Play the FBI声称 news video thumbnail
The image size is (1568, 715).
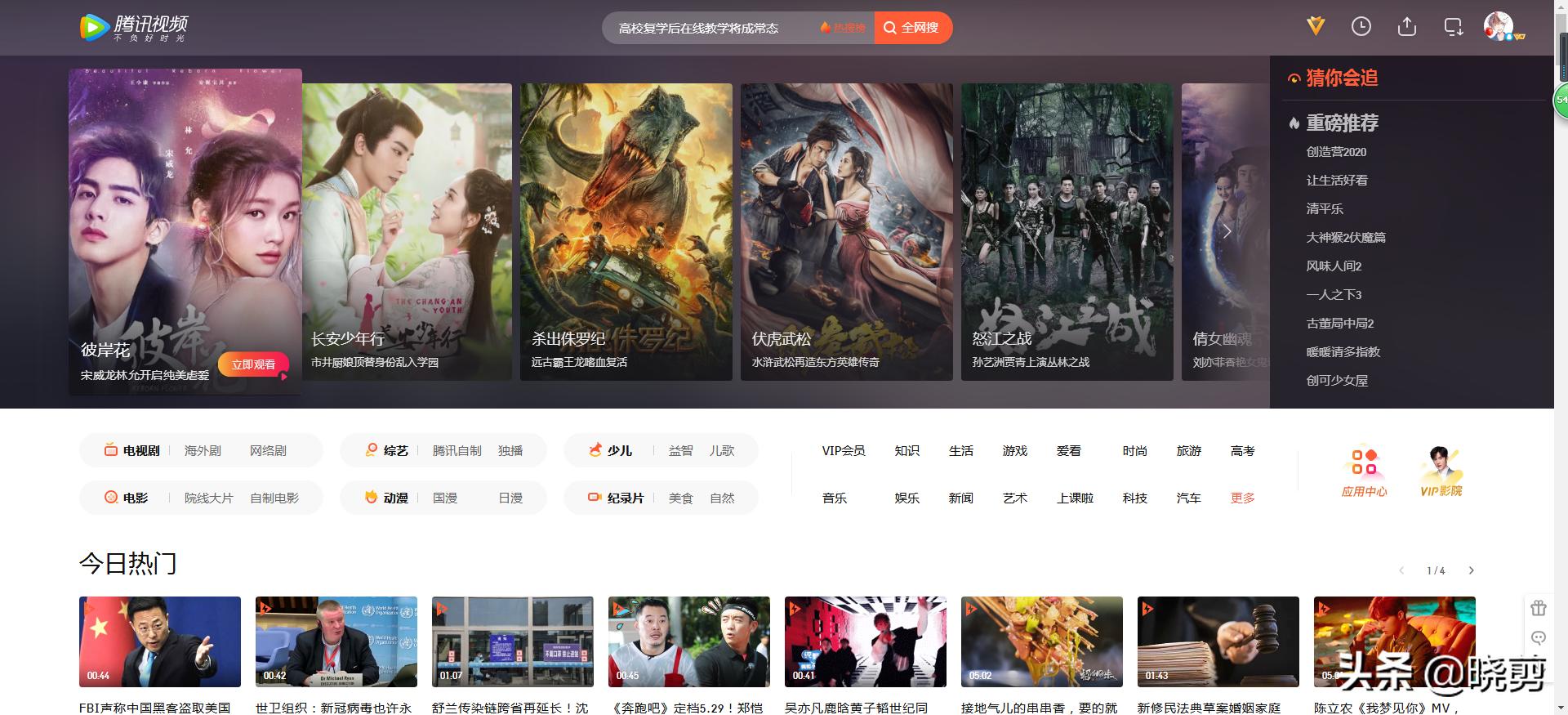pyautogui.click(x=160, y=641)
